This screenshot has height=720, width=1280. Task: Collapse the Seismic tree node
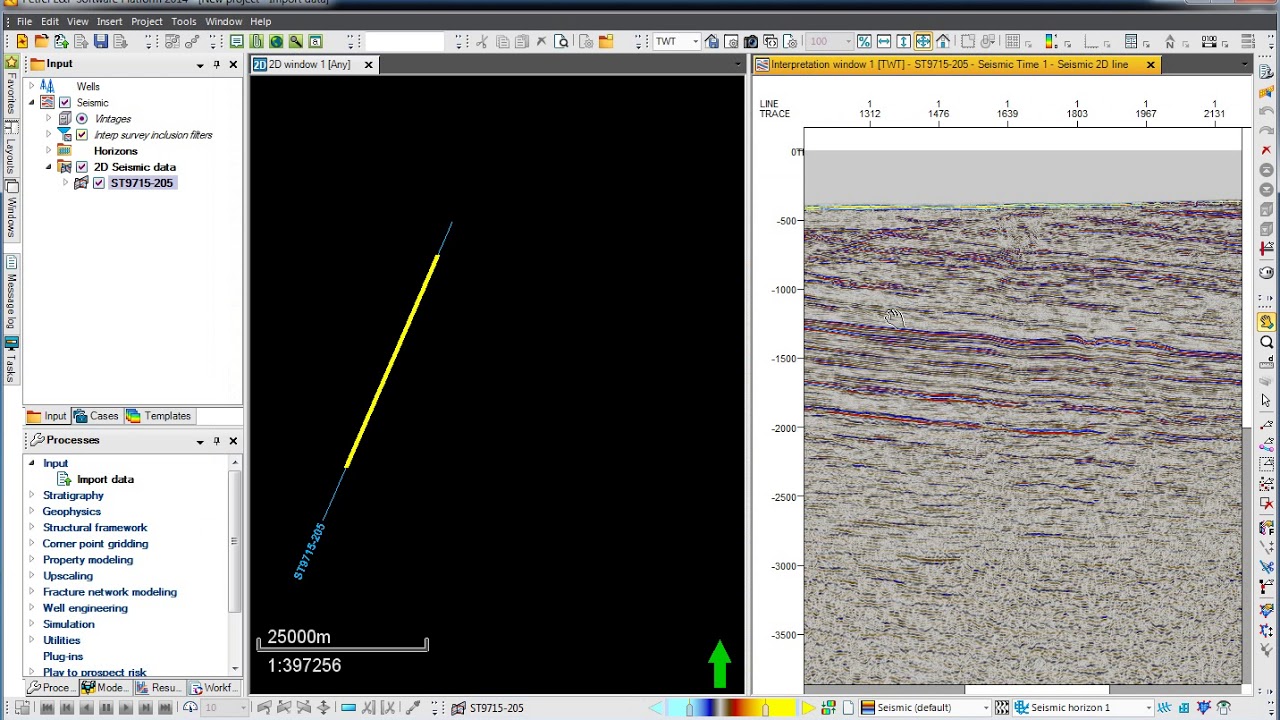(x=31, y=102)
